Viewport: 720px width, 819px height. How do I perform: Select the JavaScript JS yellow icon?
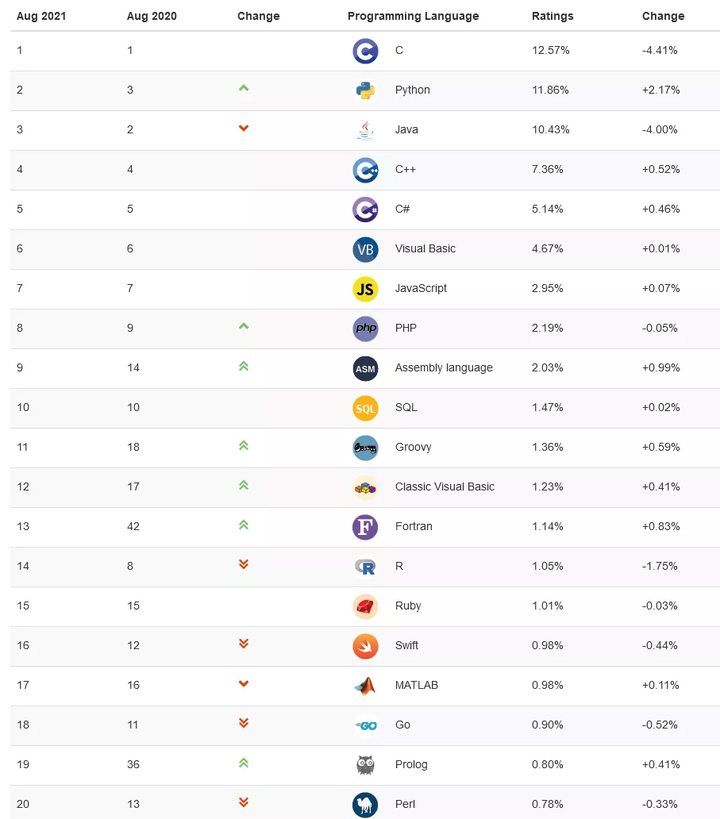click(365, 289)
